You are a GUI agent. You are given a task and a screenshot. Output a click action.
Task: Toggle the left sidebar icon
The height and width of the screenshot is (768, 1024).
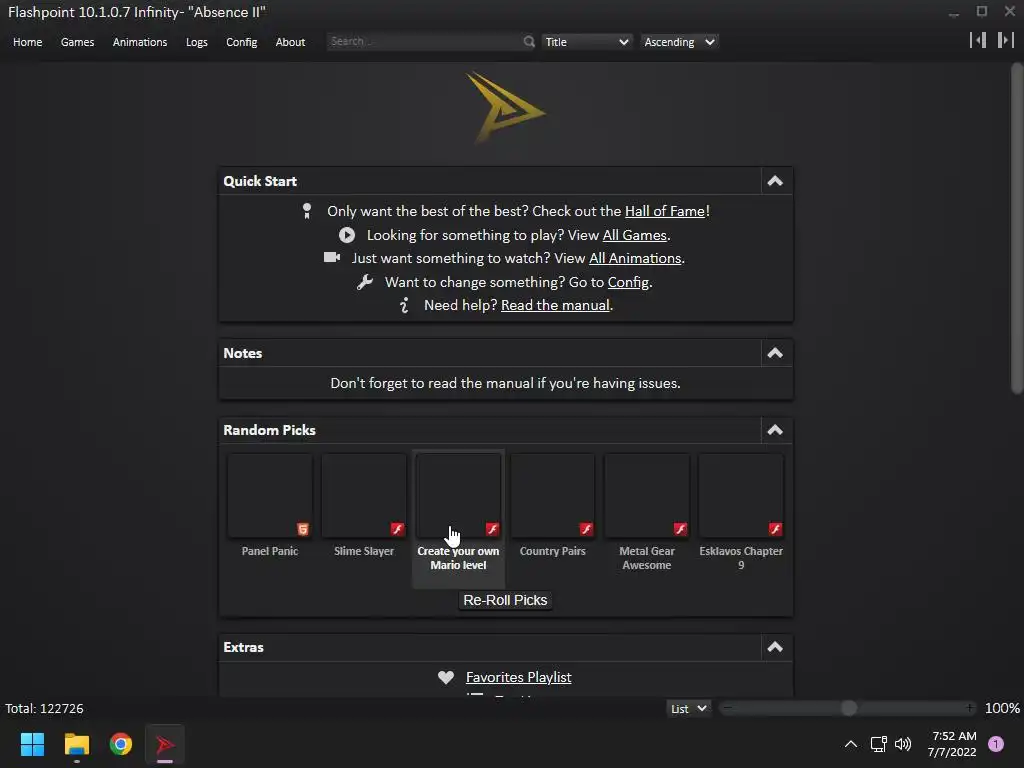click(978, 40)
